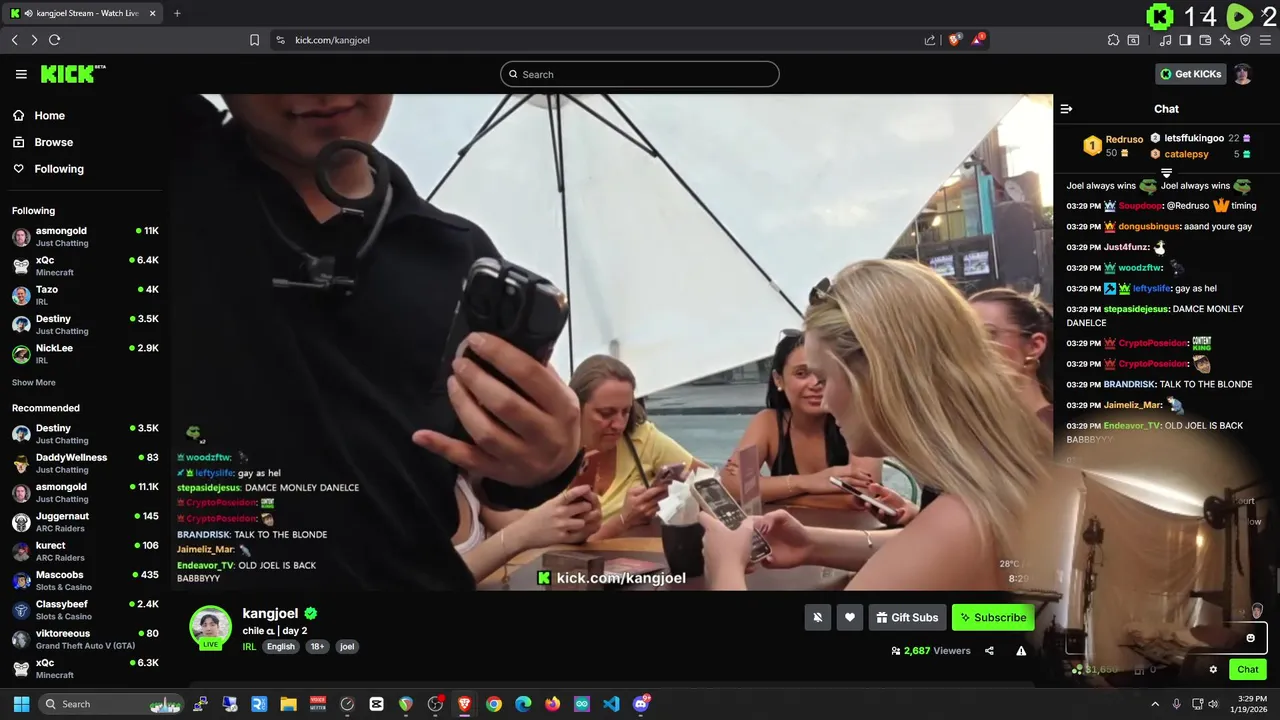Open a new browser tab
Image resolution: width=1280 pixels, height=720 pixels.
coord(177,13)
